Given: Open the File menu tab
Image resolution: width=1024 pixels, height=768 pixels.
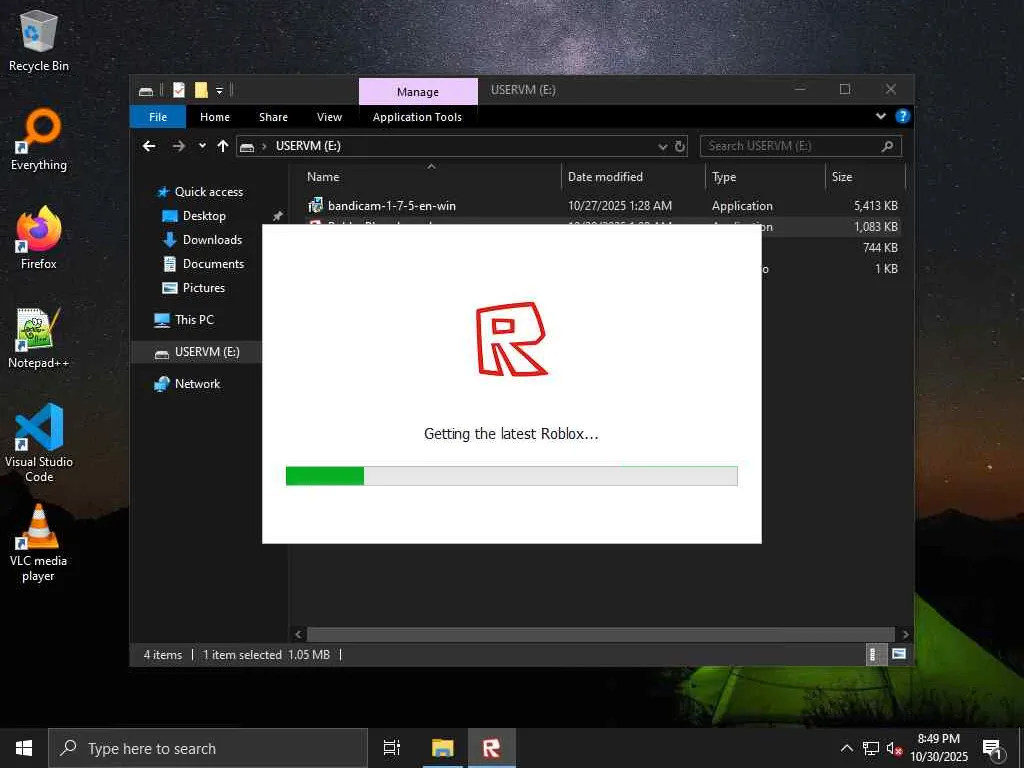Looking at the screenshot, I should coord(158,117).
